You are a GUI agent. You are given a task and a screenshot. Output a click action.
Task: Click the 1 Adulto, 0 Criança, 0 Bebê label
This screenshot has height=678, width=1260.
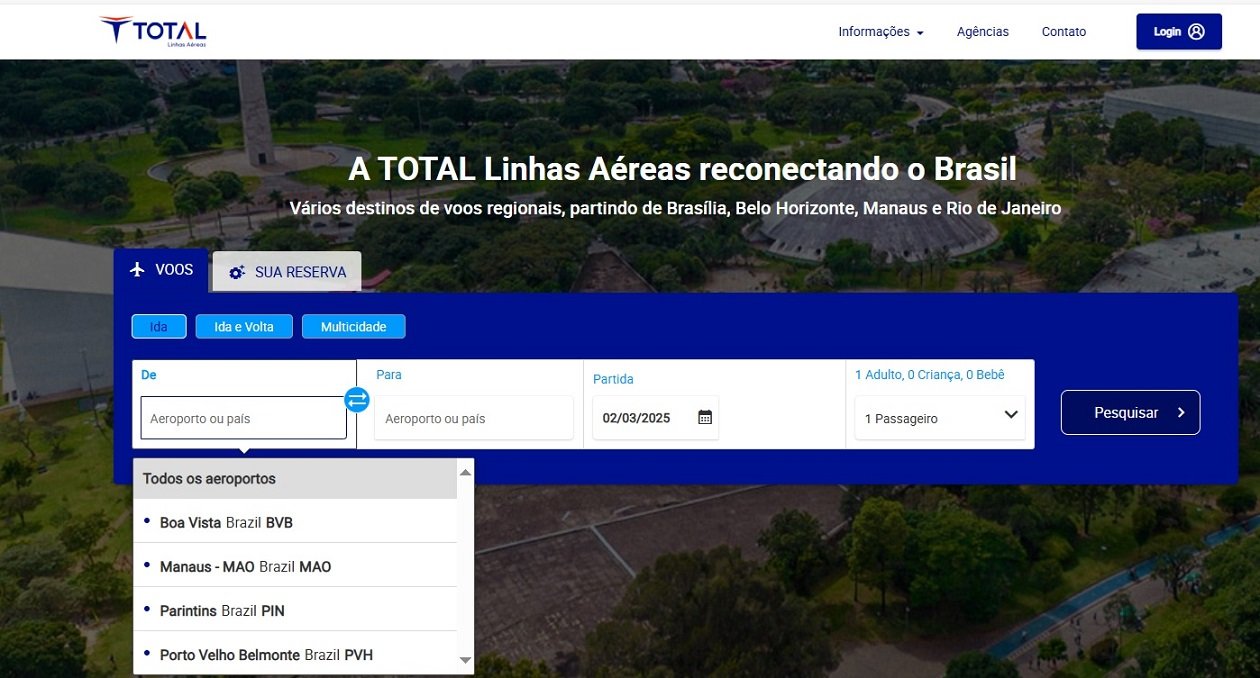[x=930, y=375]
